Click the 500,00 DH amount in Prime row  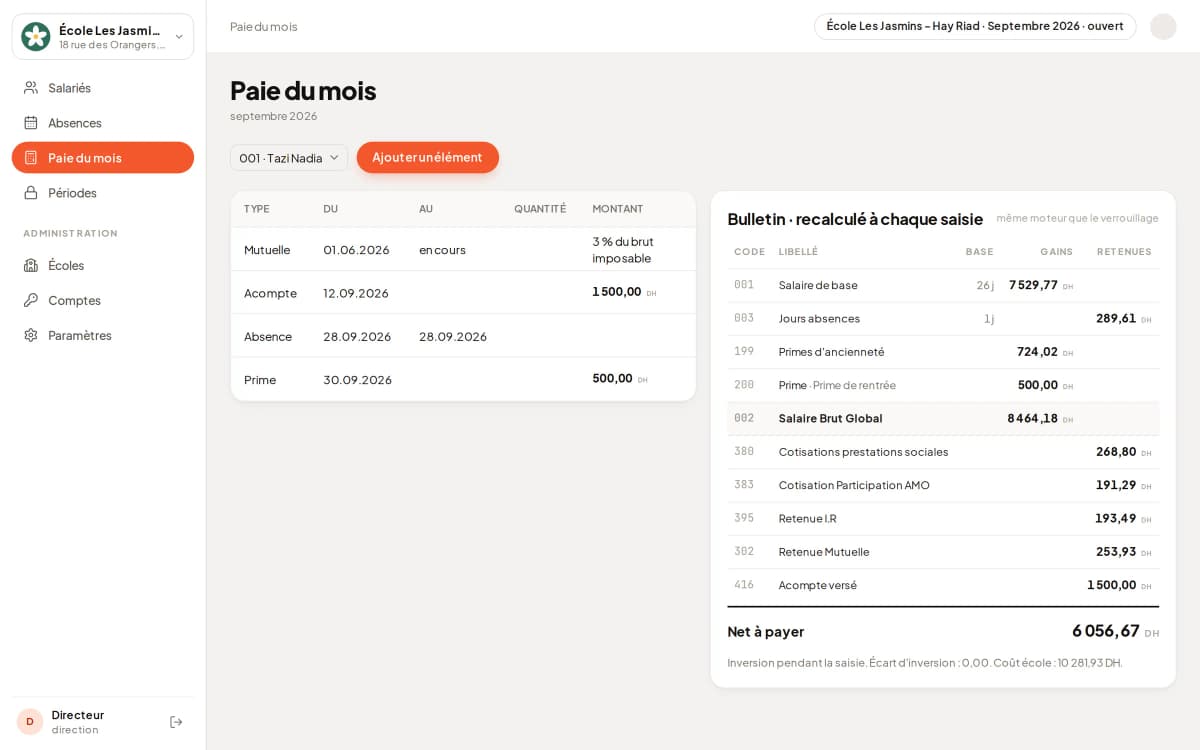(x=620, y=378)
